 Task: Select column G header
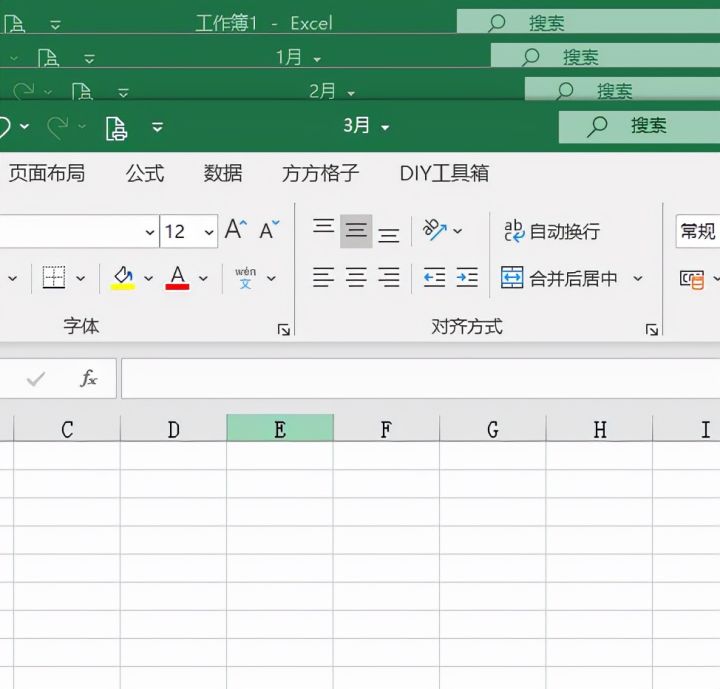(x=493, y=429)
